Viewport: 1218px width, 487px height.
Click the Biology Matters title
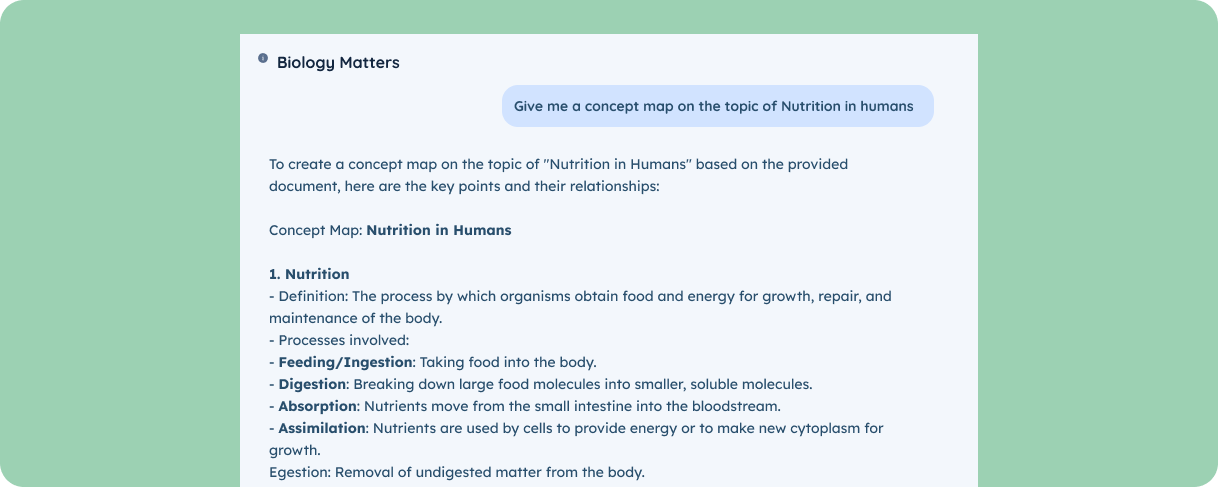(338, 63)
